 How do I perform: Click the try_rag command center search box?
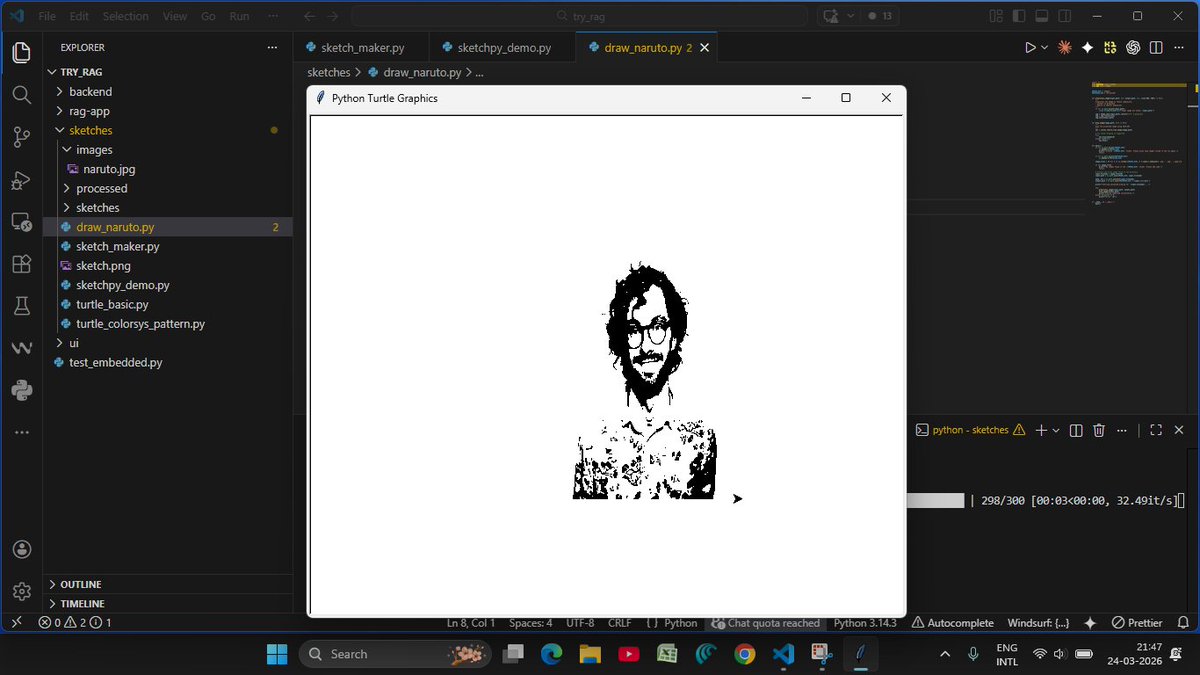(x=579, y=16)
